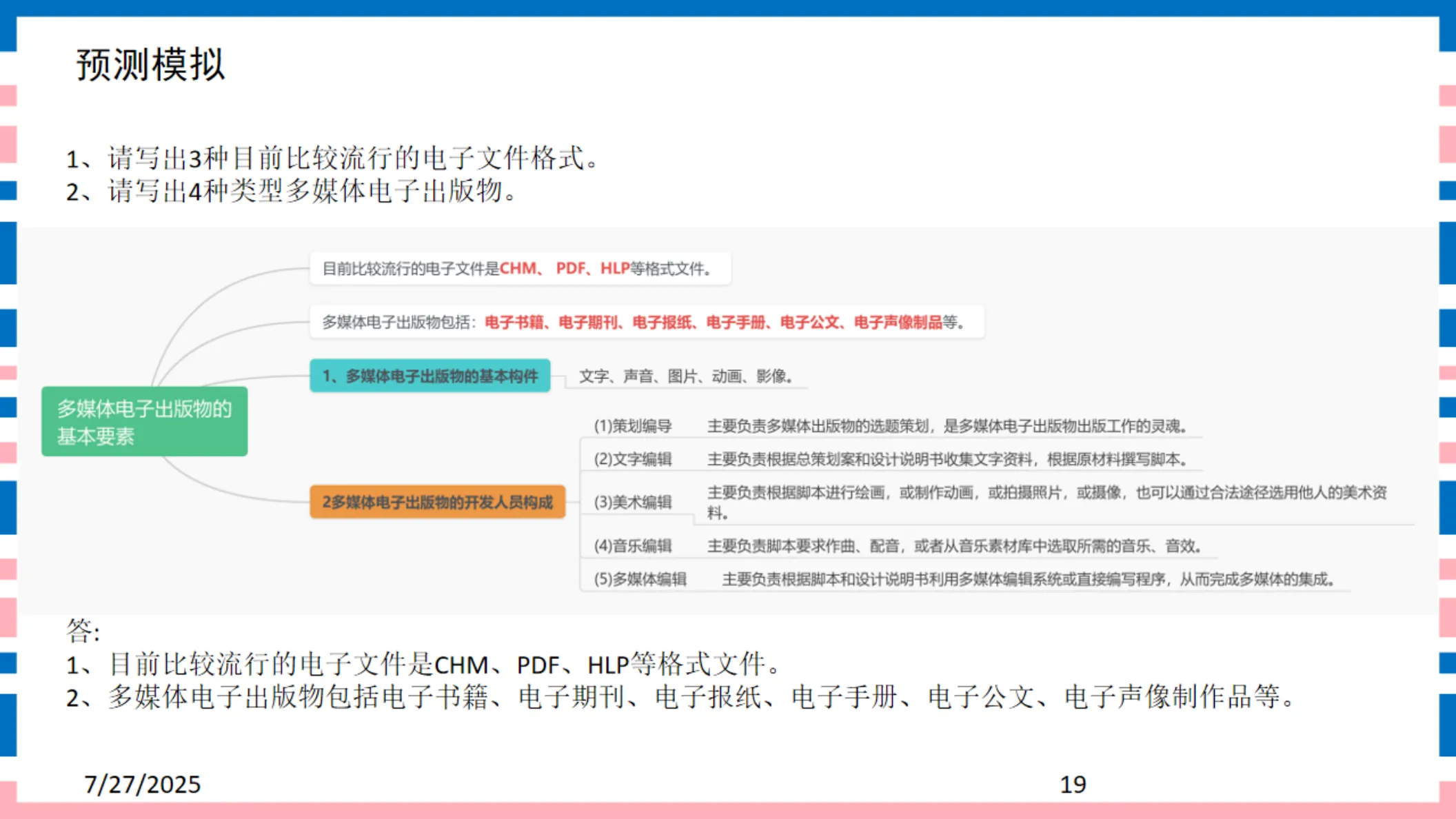Click question 1 about 3种电子文件格式
Screen dimensions: 1456x819
[x=333, y=158]
